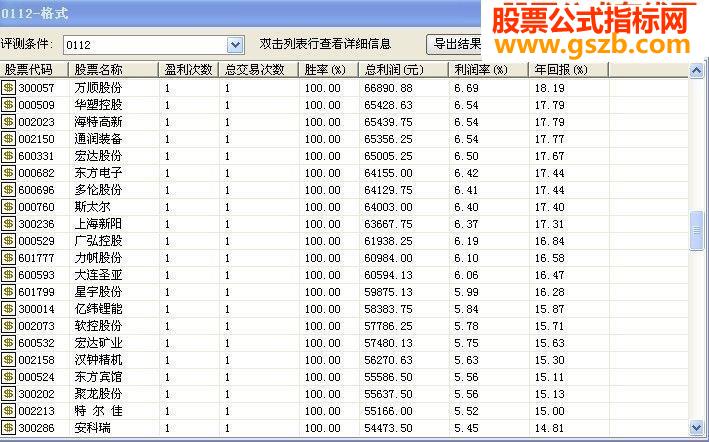Sort by 股票名称 column header
709x442 pixels.
(113, 70)
